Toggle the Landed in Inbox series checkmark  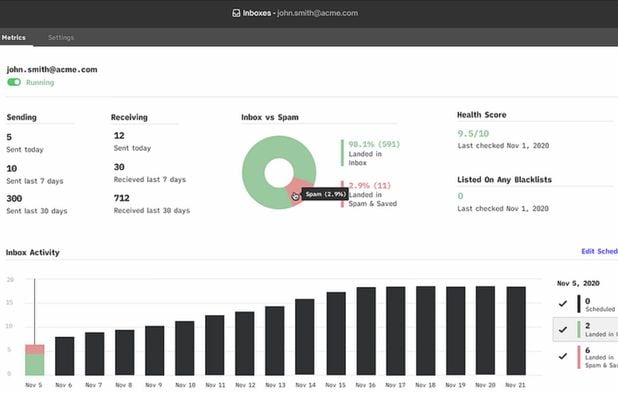563,329
